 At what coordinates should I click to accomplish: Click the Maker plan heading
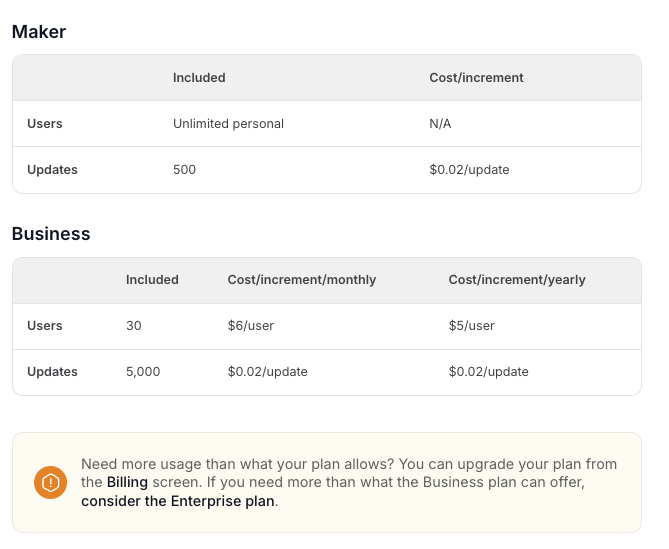coord(39,32)
